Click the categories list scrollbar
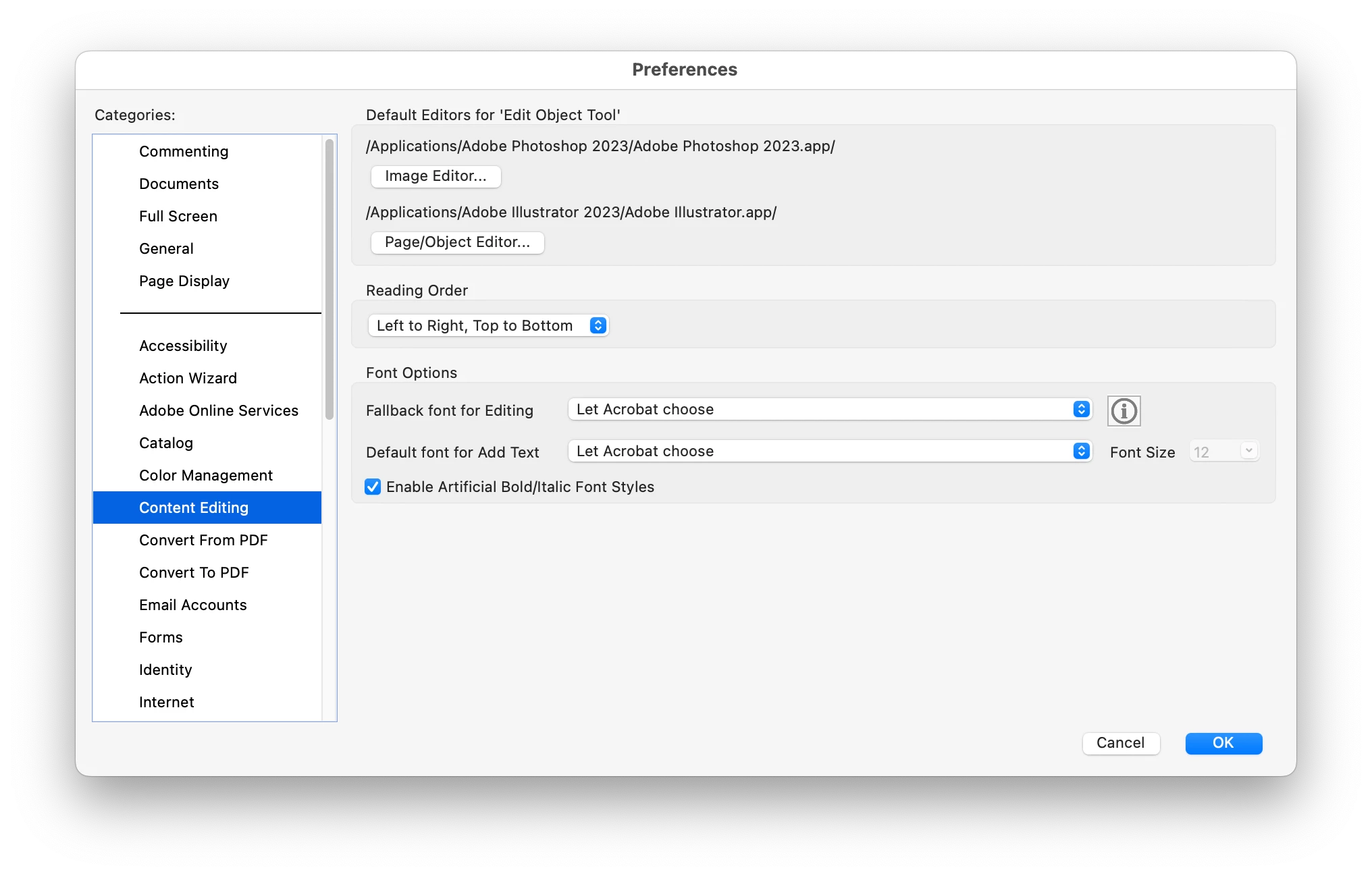The height and width of the screenshot is (876, 1372). point(329,279)
